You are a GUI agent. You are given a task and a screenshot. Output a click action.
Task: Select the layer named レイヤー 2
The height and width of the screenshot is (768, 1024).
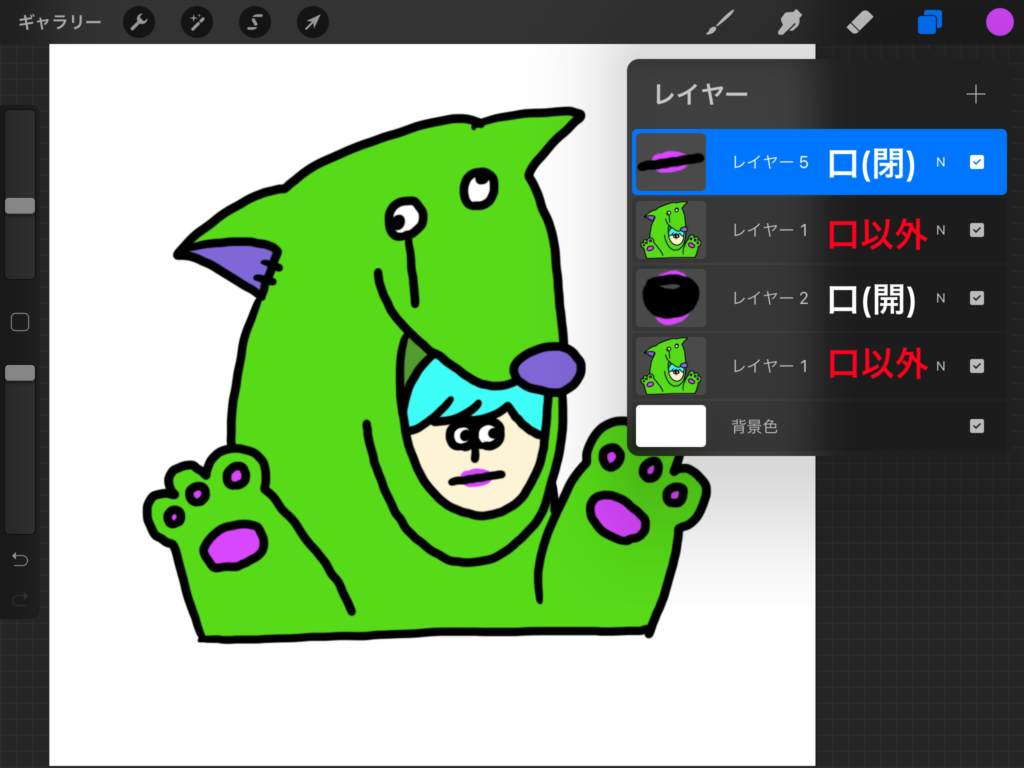[x=771, y=298]
